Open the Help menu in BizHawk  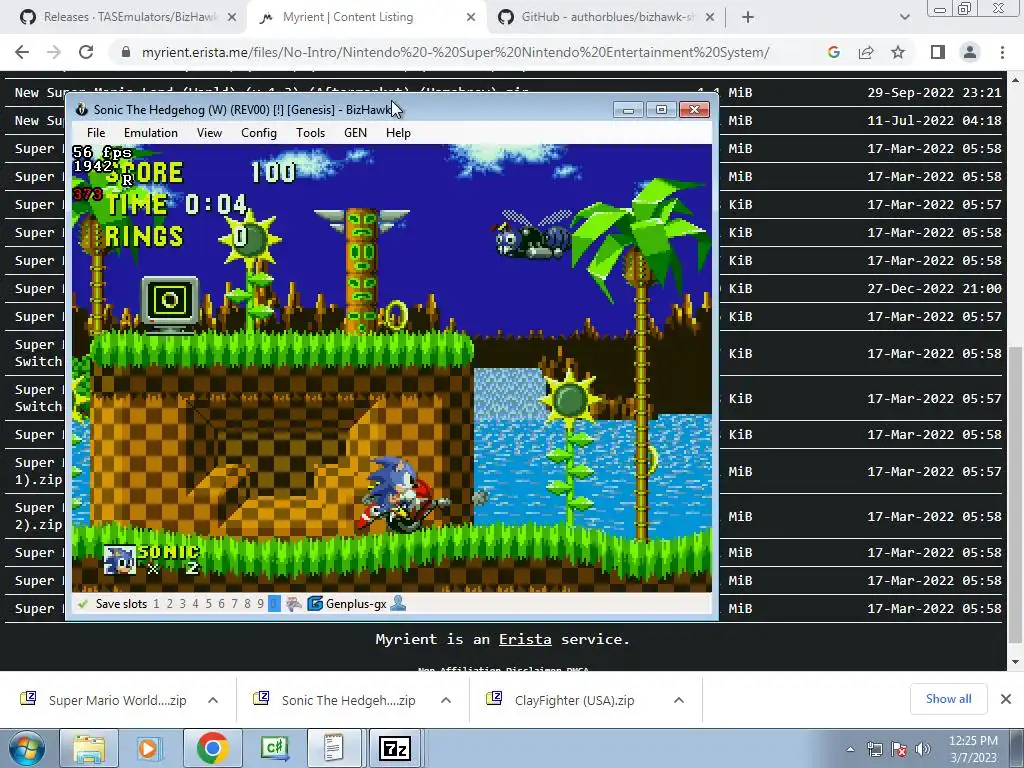398,133
